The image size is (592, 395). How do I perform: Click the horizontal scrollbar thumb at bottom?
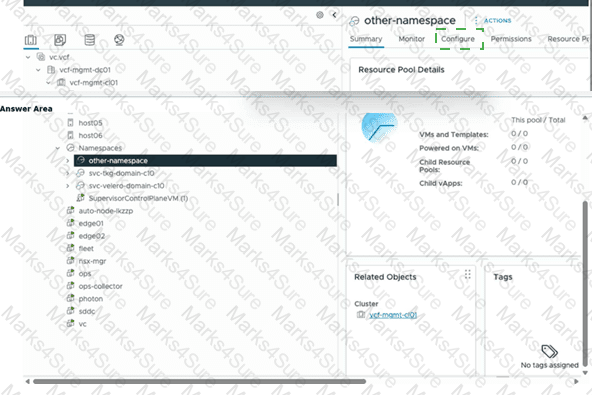pyautogui.click(x=199, y=381)
